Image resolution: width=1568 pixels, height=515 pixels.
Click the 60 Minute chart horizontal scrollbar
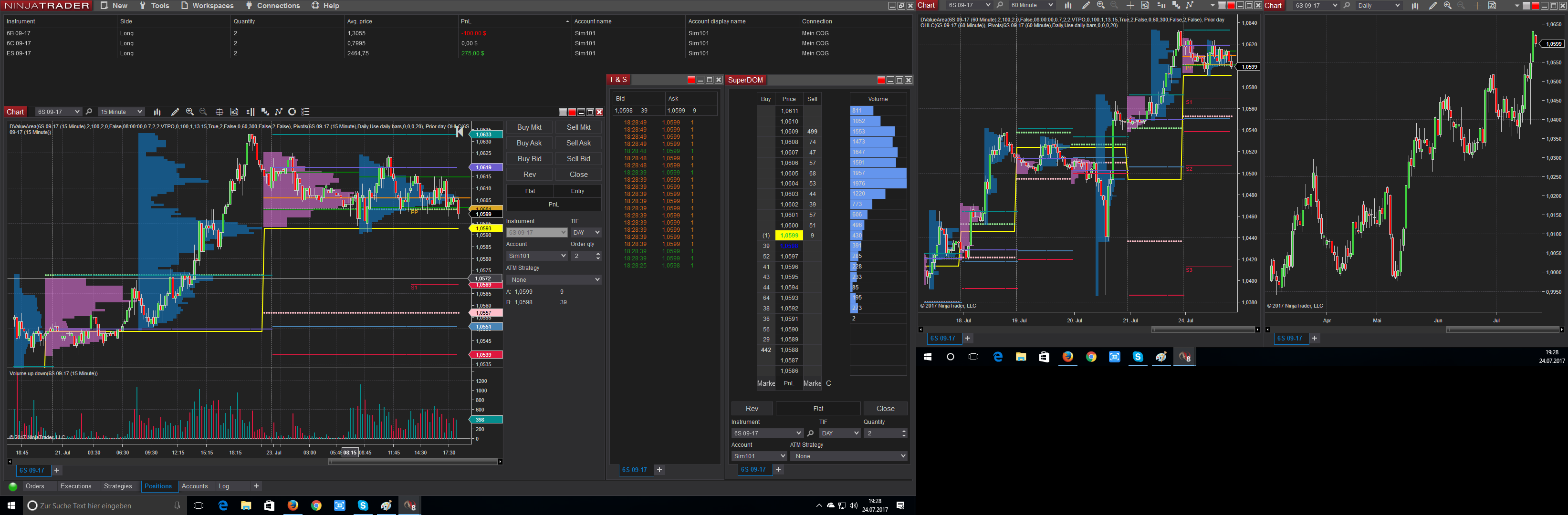click(x=1203, y=330)
